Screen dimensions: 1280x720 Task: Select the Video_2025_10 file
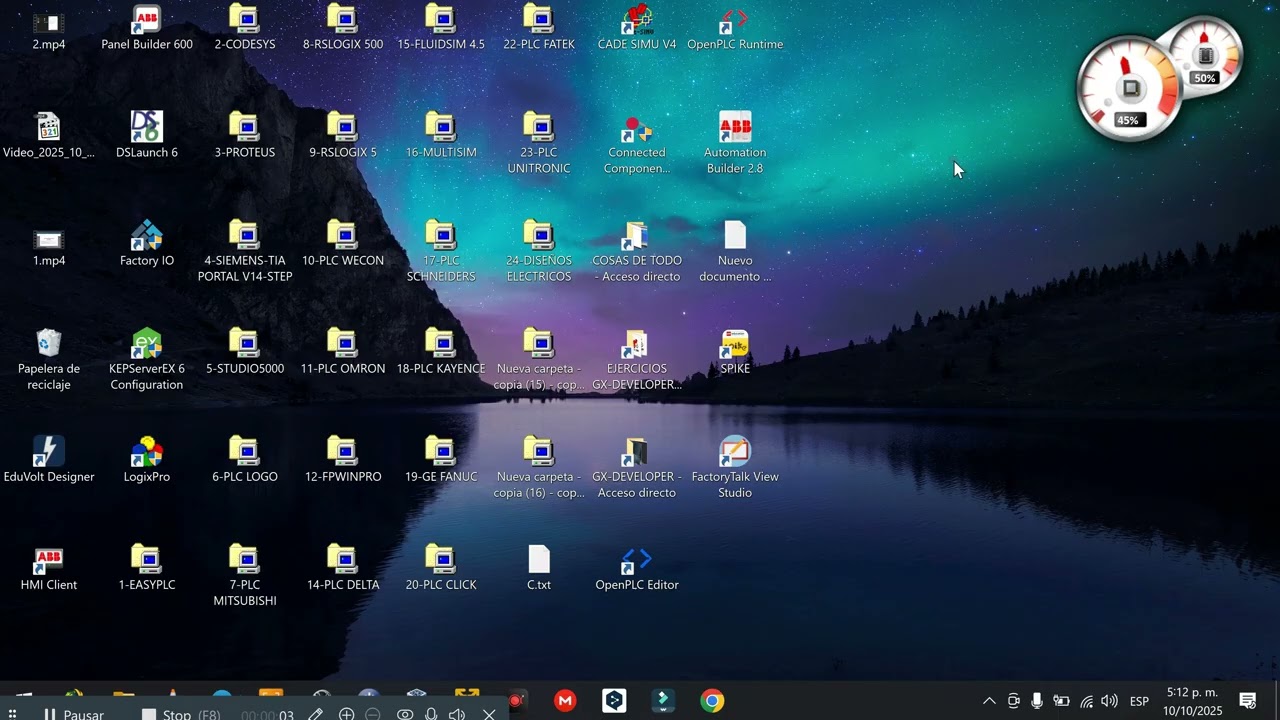coord(49,136)
